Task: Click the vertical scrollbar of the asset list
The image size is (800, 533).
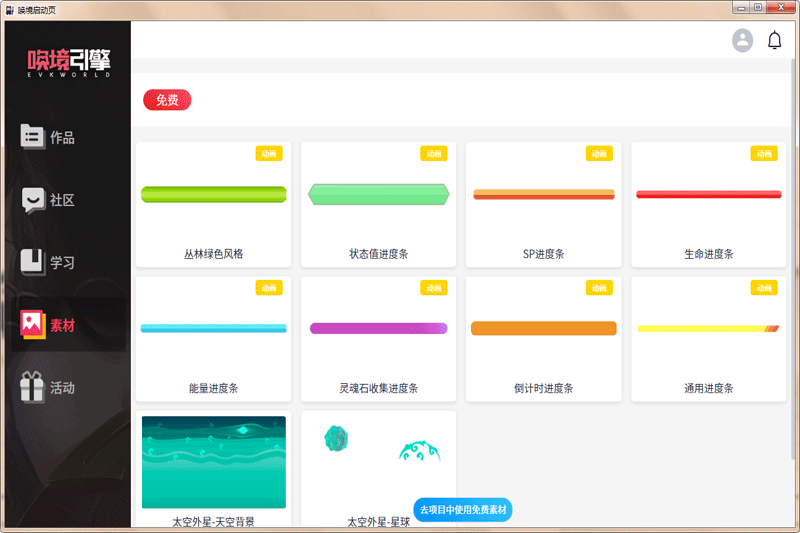Action: (793, 259)
